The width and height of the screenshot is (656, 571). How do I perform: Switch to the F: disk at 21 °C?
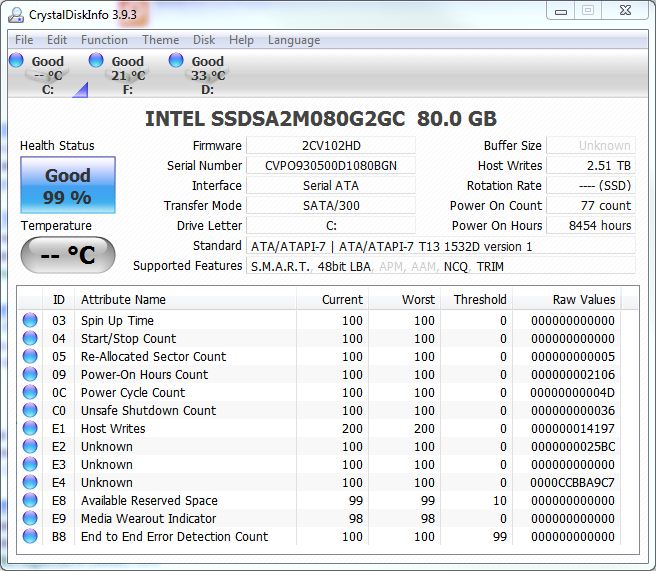128,75
